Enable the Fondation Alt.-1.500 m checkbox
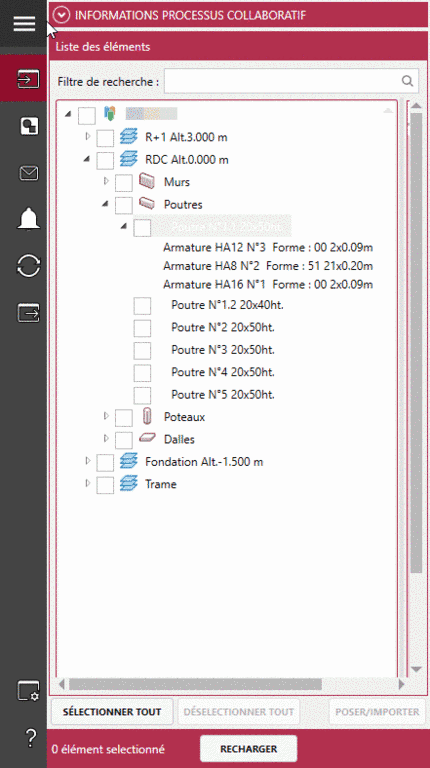The width and height of the screenshot is (430, 768). [x=105, y=462]
